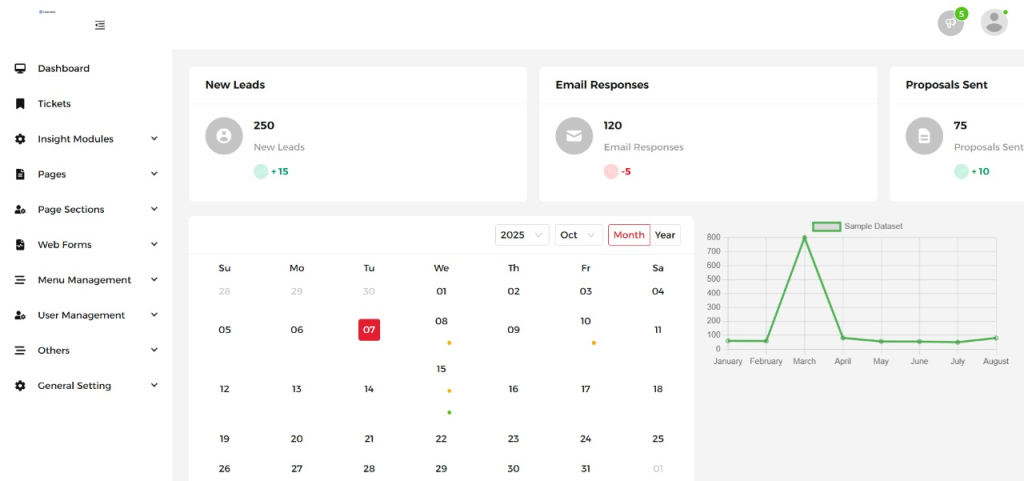Open Web Forms in sidebar
The width and height of the screenshot is (1024, 481).
coord(64,245)
